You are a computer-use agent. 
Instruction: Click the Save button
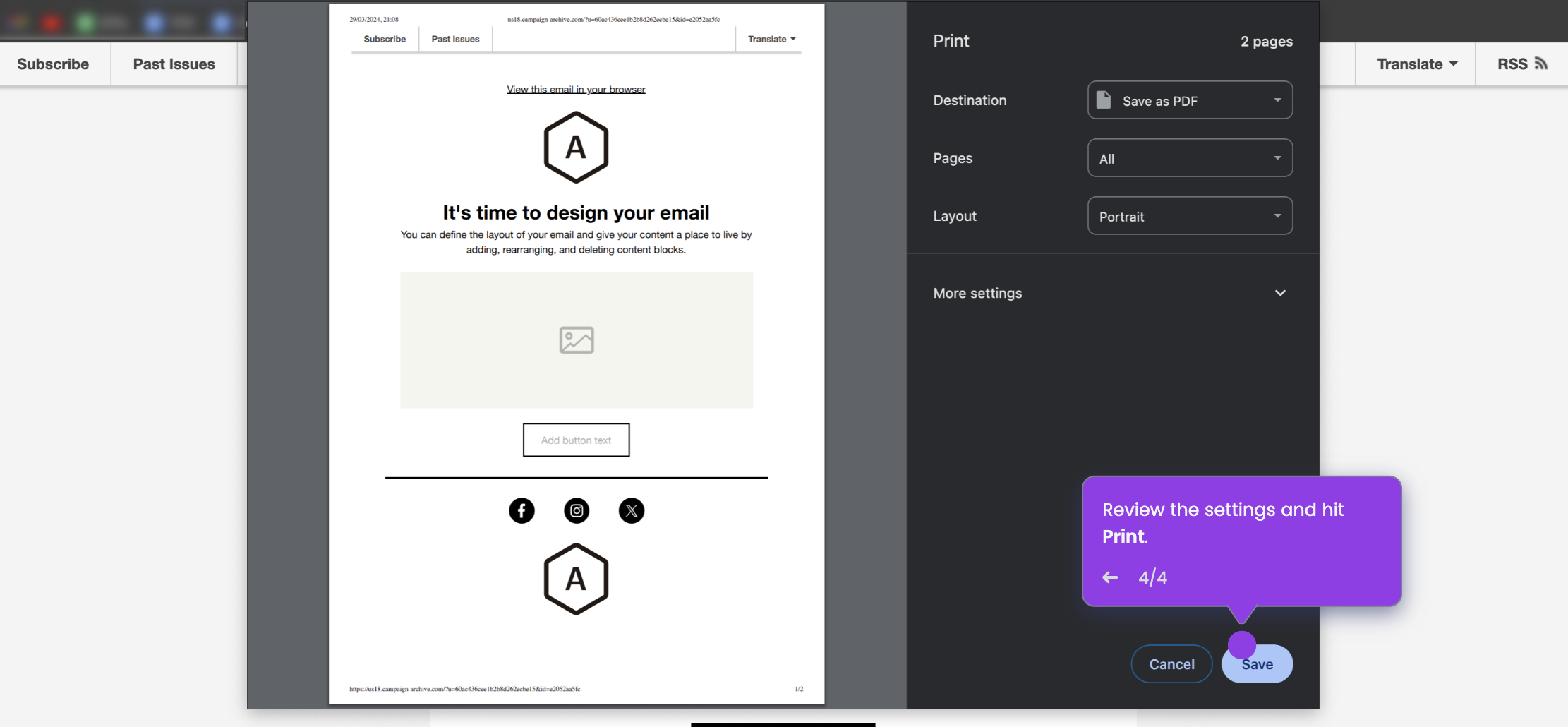point(1256,663)
